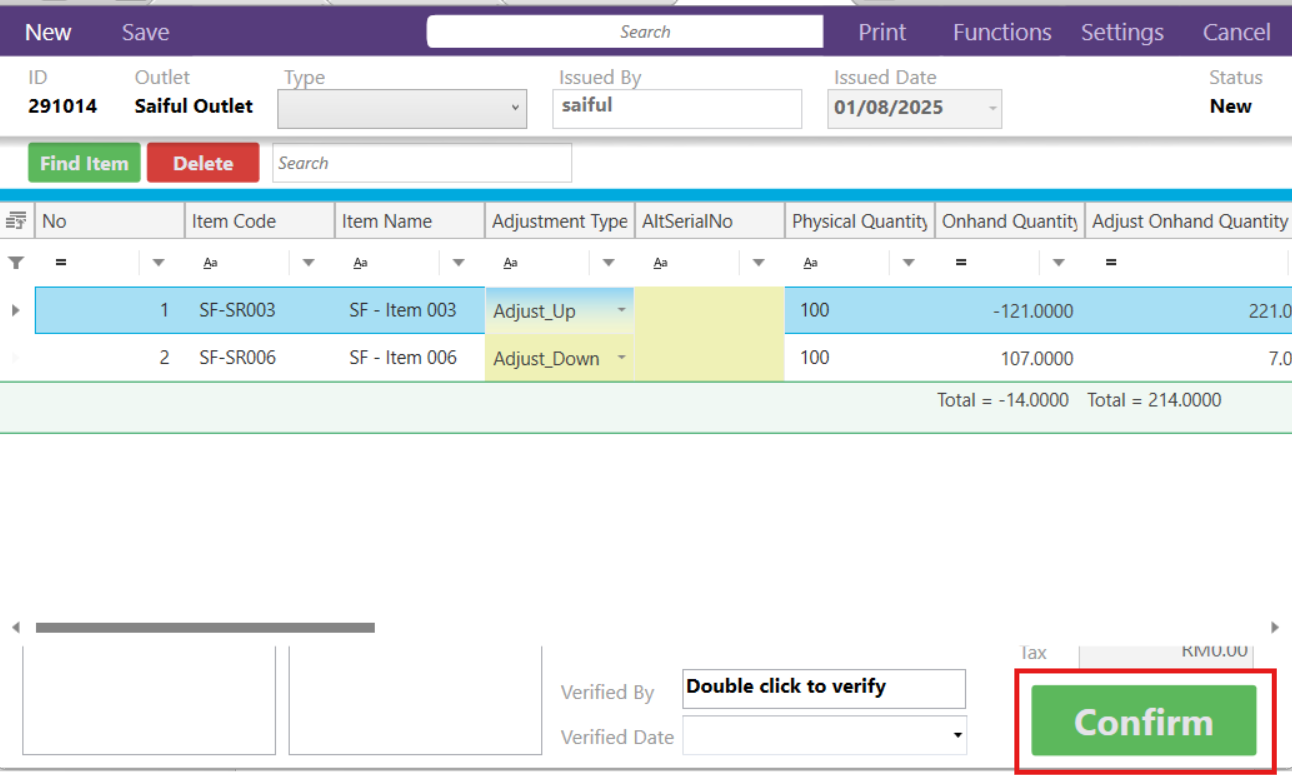Select the Aa filter icon under Item Name
The image size is (1292, 775).
360,262
